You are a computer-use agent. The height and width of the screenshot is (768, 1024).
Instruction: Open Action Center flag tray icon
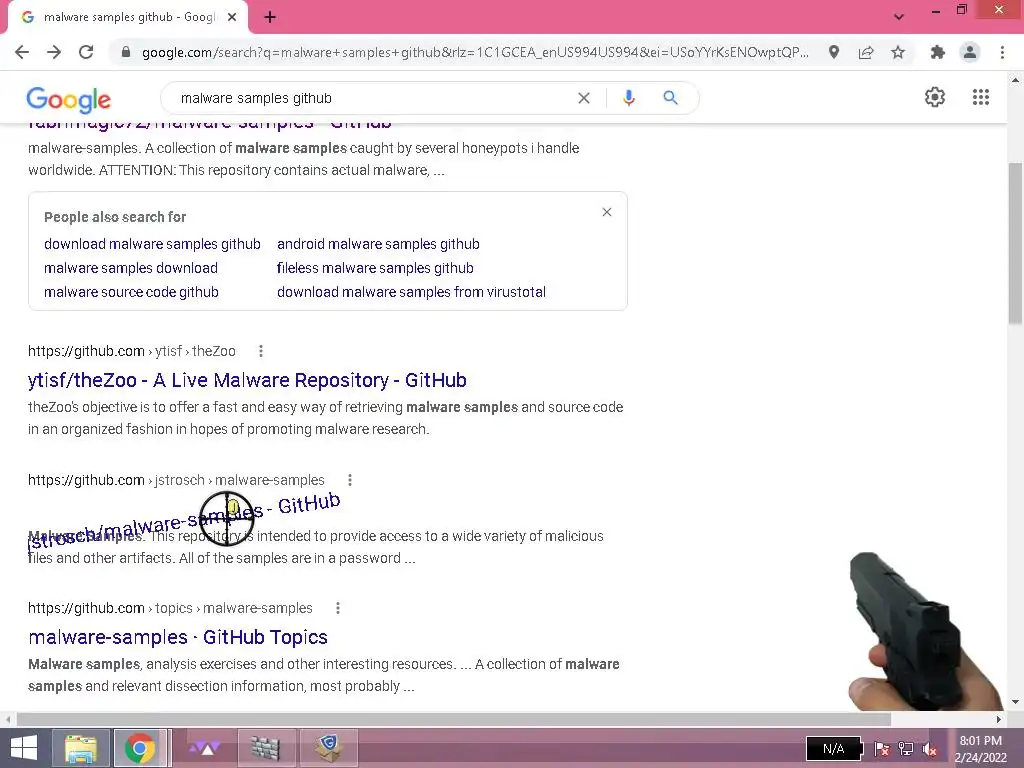[x=882, y=749]
